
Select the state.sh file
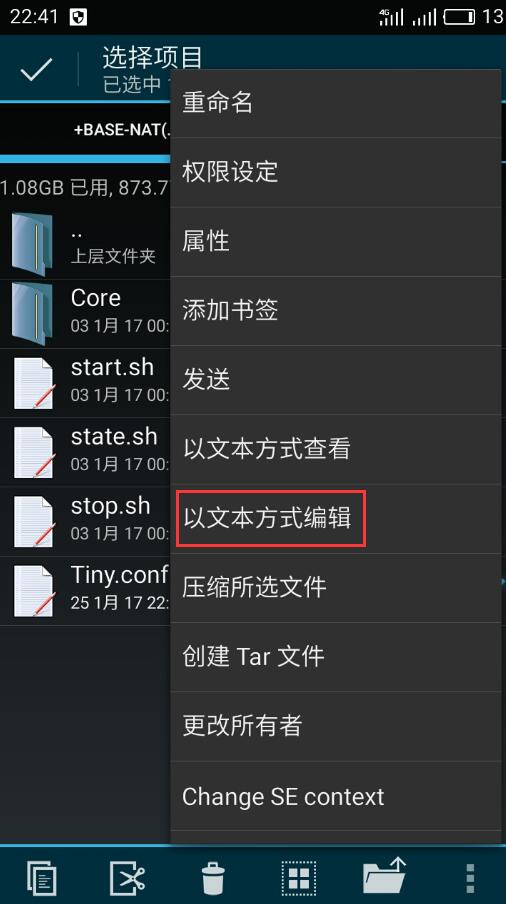(85, 452)
